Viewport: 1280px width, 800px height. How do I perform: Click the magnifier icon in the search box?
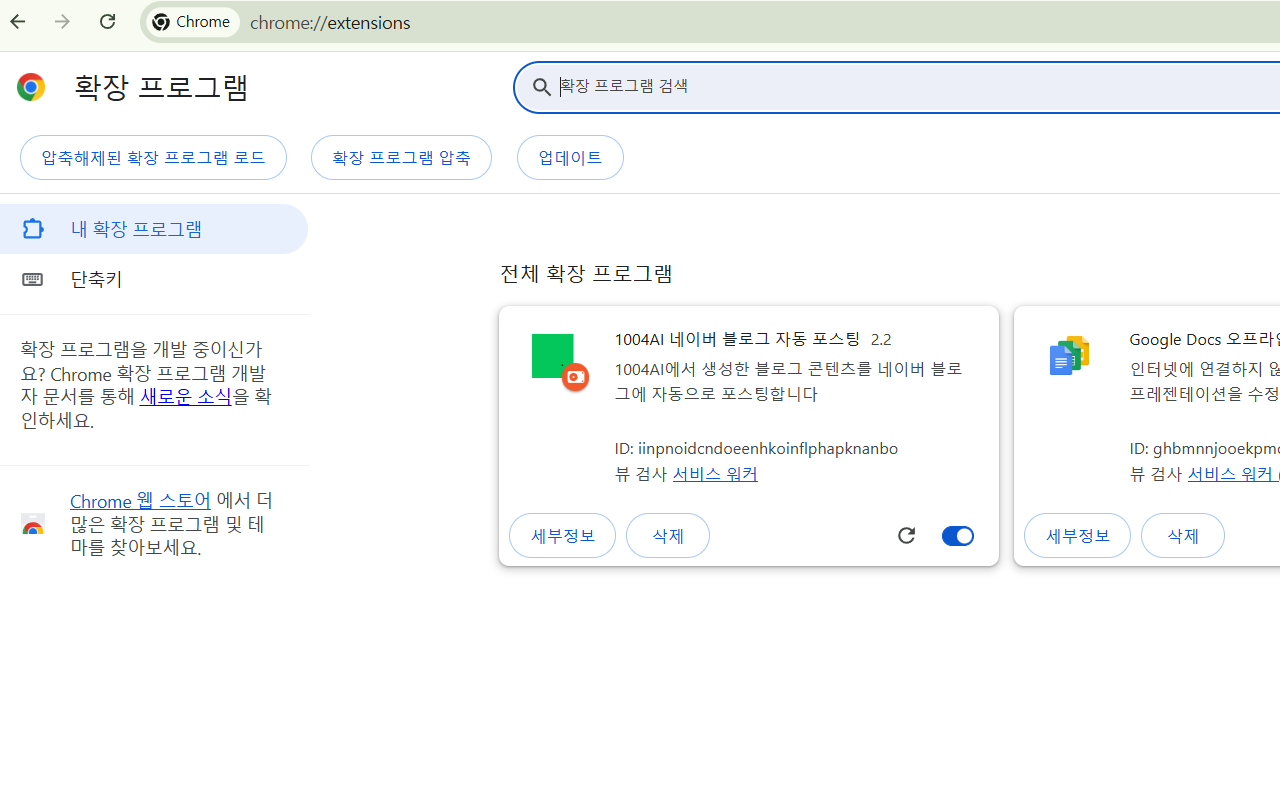pyautogui.click(x=541, y=87)
